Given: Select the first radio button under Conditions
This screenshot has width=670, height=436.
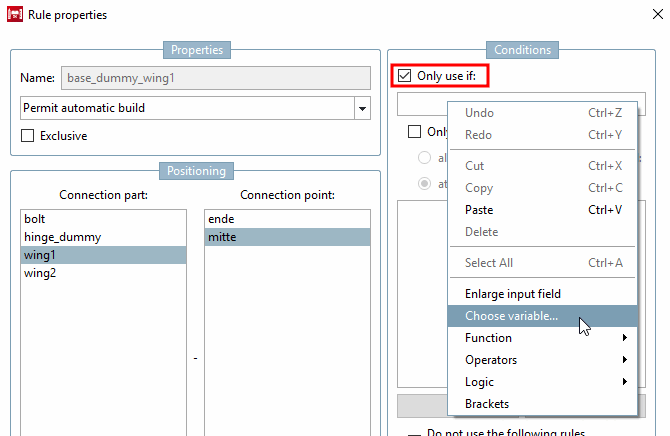Looking at the screenshot, I should tap(425, 158).
